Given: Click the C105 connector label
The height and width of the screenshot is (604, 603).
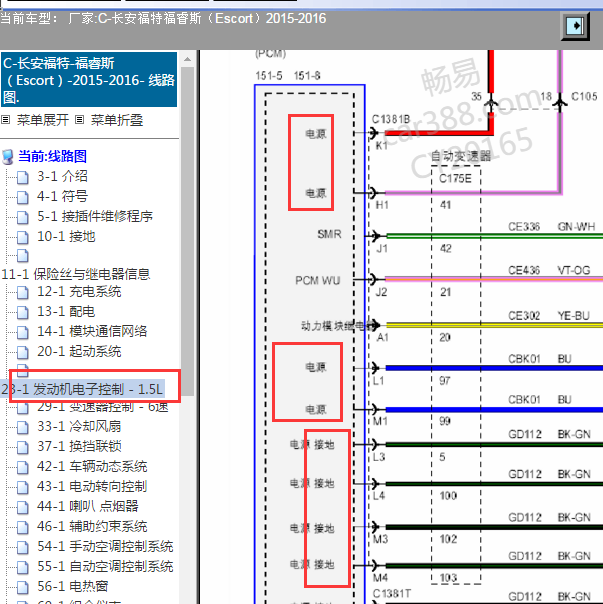Looking at the screenshot, I should point(584,96).
